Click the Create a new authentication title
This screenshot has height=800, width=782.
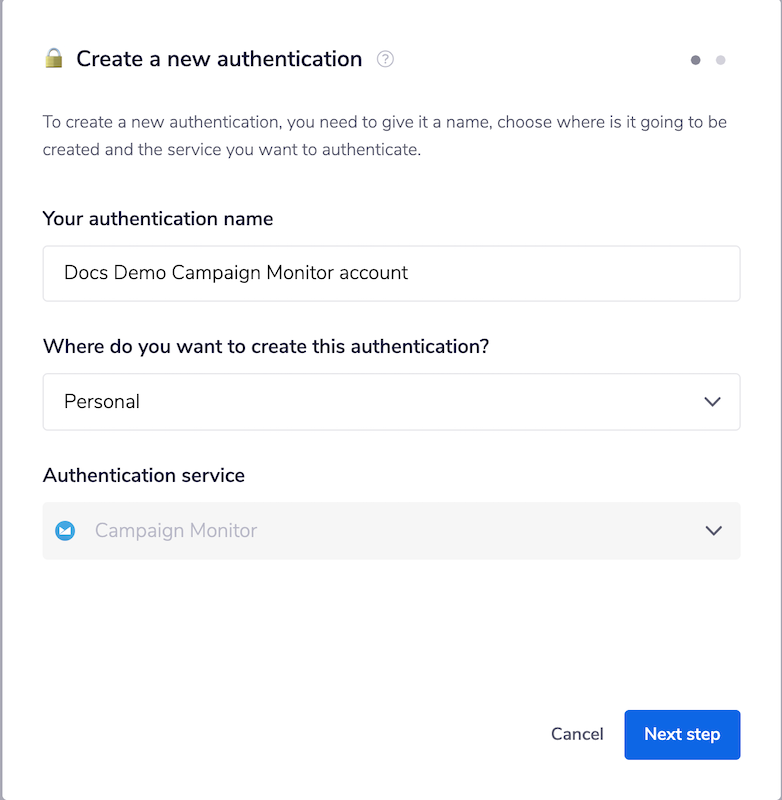(x=218, y=59)
